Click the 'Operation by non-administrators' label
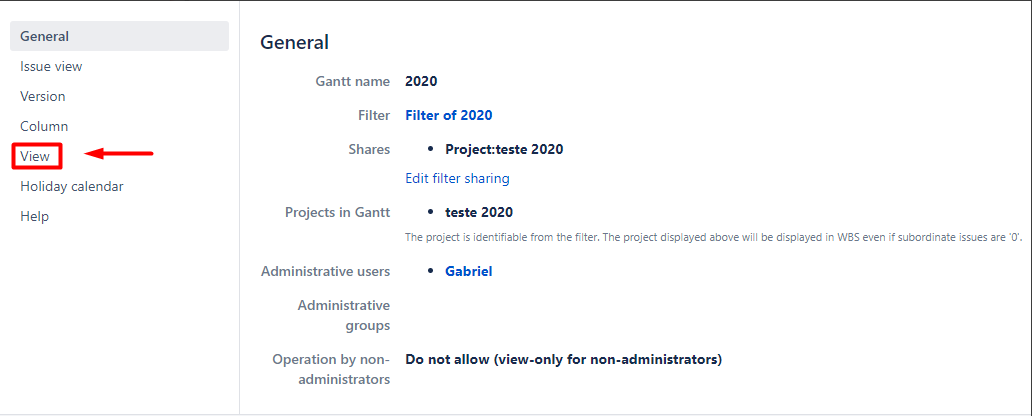 coord(331,369)
